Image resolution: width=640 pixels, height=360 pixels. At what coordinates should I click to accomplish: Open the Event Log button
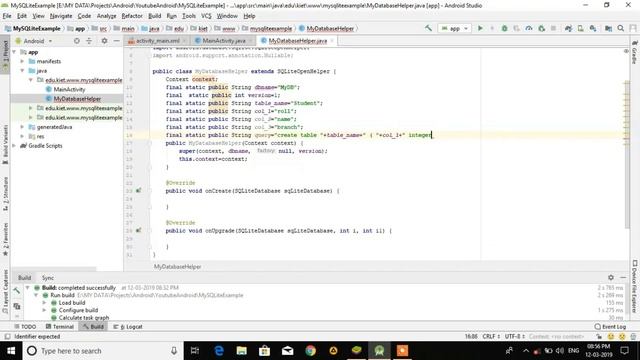click(610, 327)
